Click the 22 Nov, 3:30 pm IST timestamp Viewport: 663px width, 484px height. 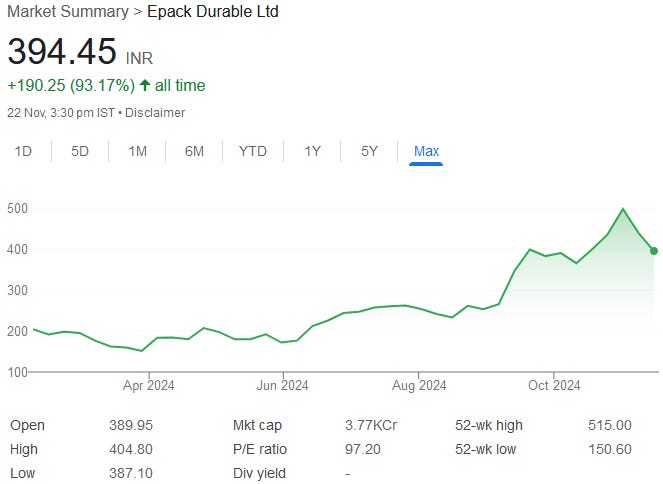click(x=61, y=113)
